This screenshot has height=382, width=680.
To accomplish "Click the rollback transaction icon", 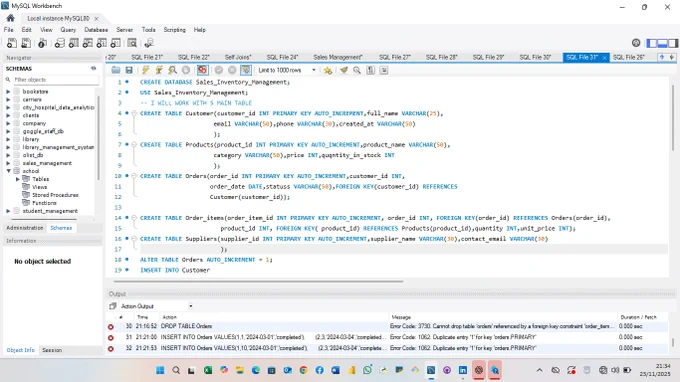I will (232, 70).
